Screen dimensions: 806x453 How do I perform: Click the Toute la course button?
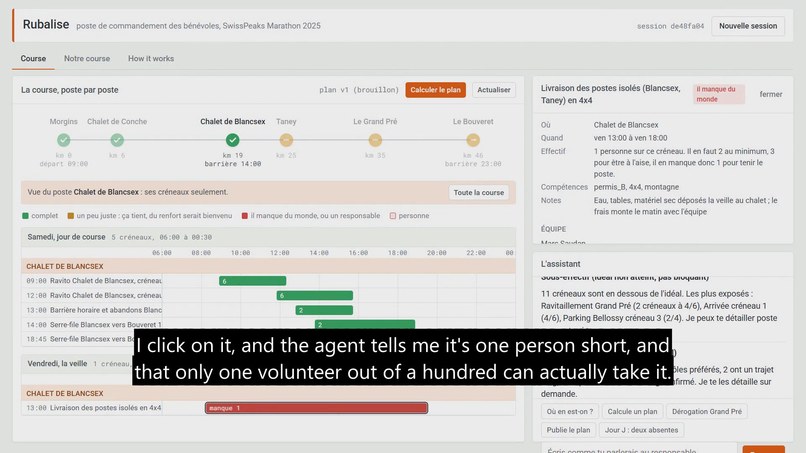[479, 192]
